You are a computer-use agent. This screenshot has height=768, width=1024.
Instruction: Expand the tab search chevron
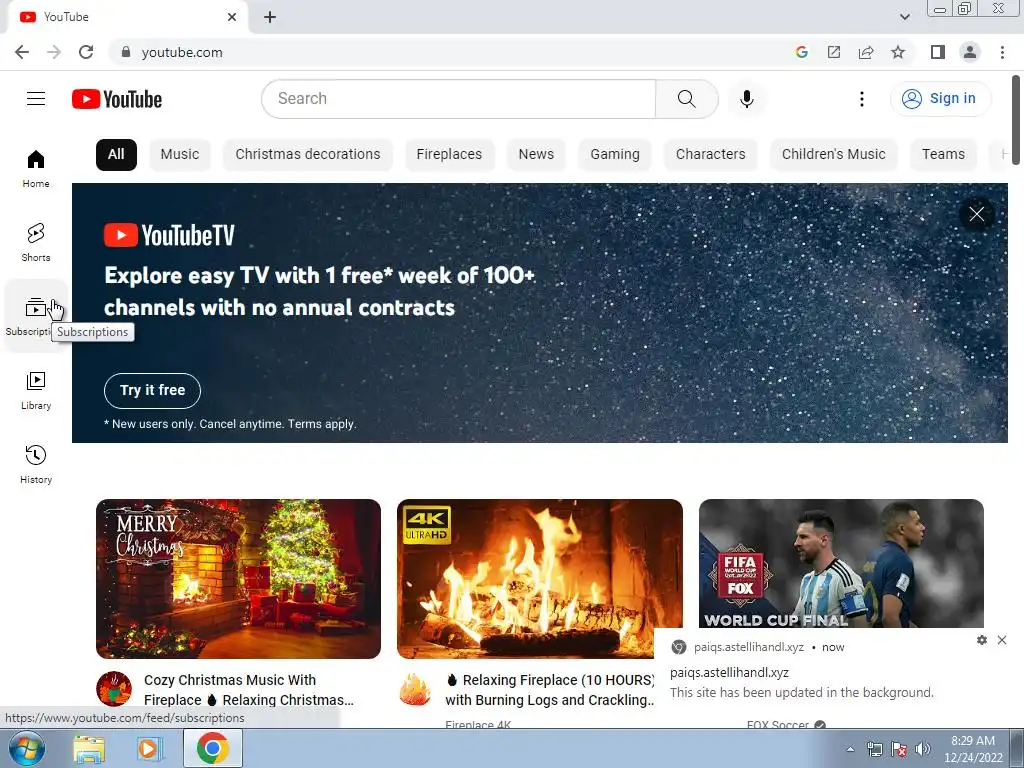[x=904, y=17]
